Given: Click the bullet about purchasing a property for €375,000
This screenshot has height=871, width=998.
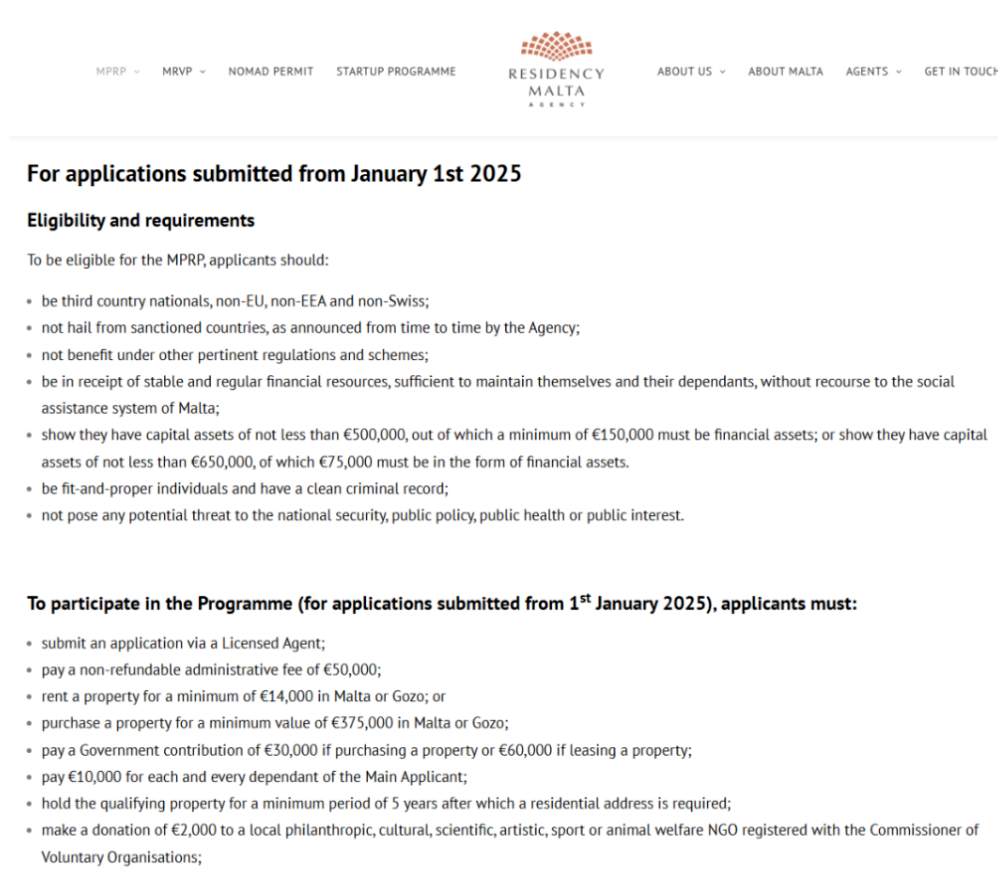Looking at the screenshot, I should point(275,724).
